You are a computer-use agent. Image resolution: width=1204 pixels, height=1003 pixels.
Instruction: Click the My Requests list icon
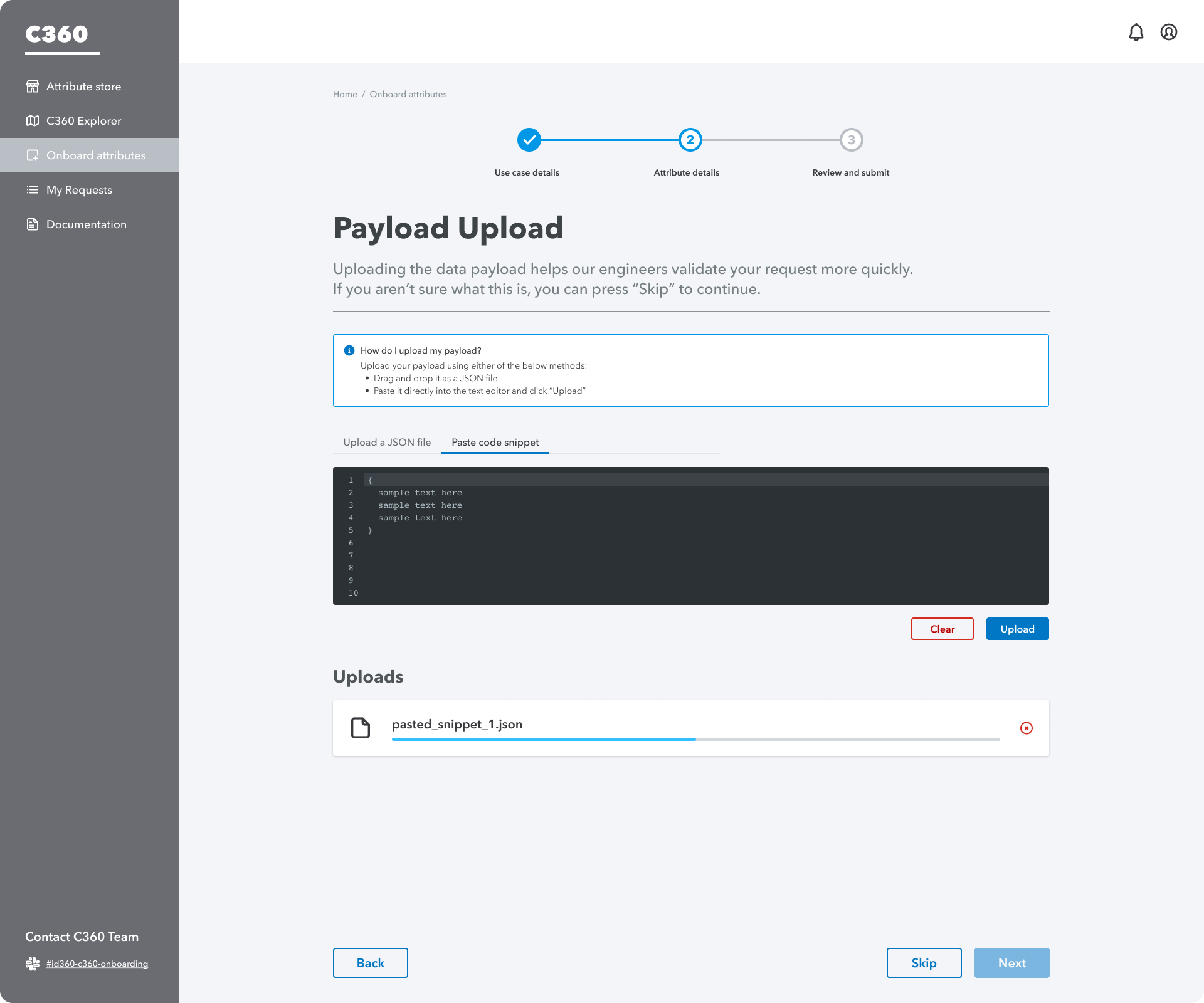pyautogui.click(x=33, y=190)
